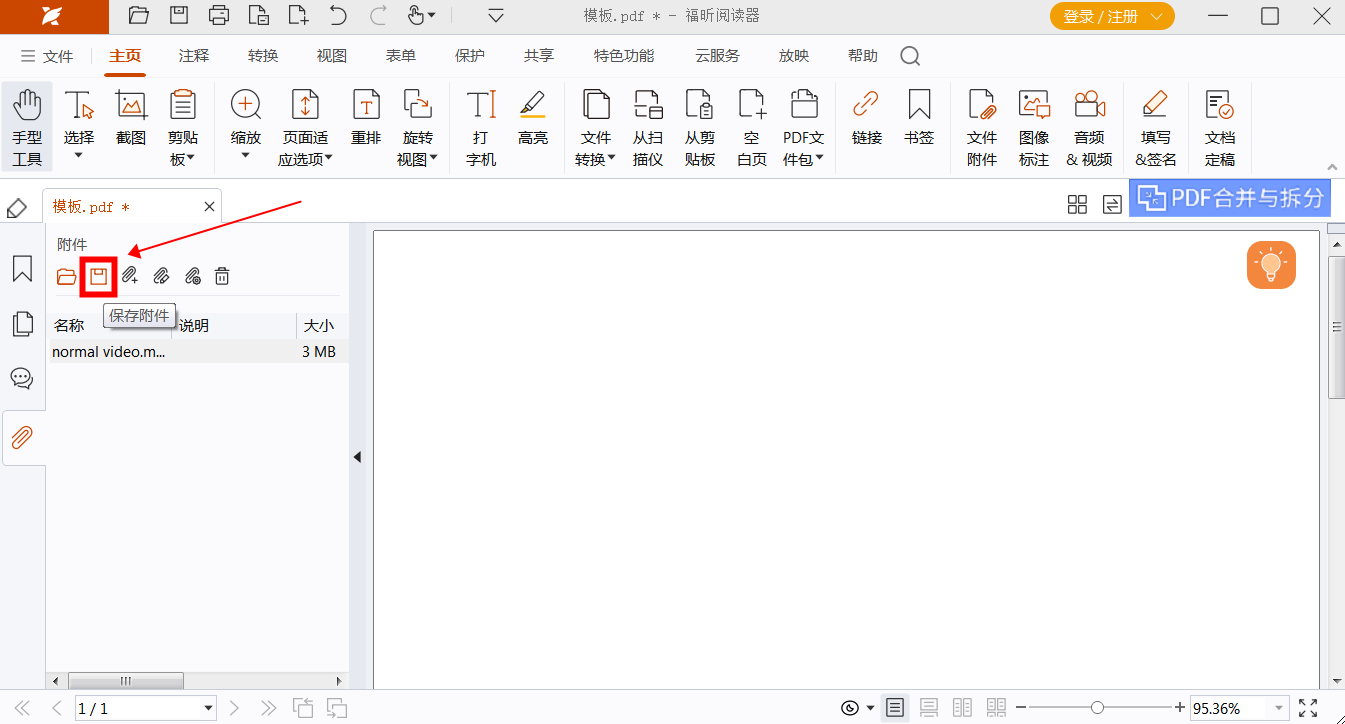The width and height of the screenshot is (1345, 724).
Task: Click the 登录 / 注册 button
Action: pyautogui.click(x=1111, y=16)
